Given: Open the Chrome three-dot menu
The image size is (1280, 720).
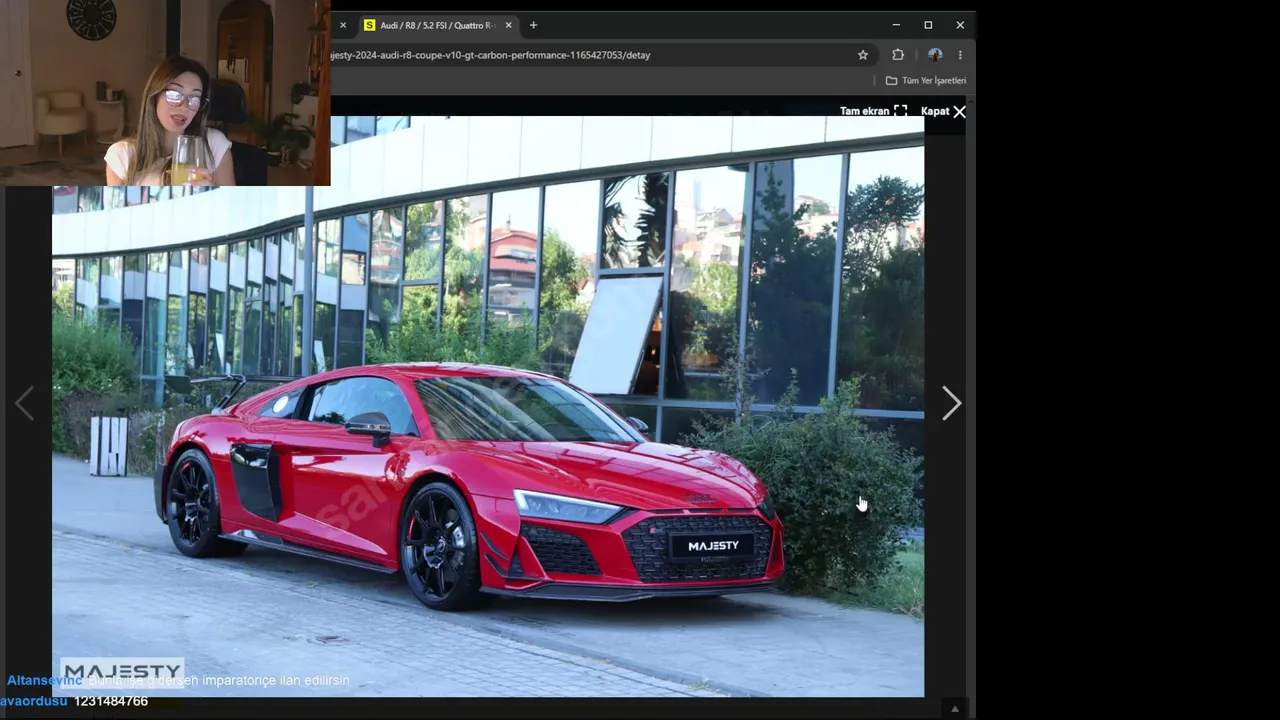Looking at the screenshot, I should pyautogui.click(x=960, y=55).
